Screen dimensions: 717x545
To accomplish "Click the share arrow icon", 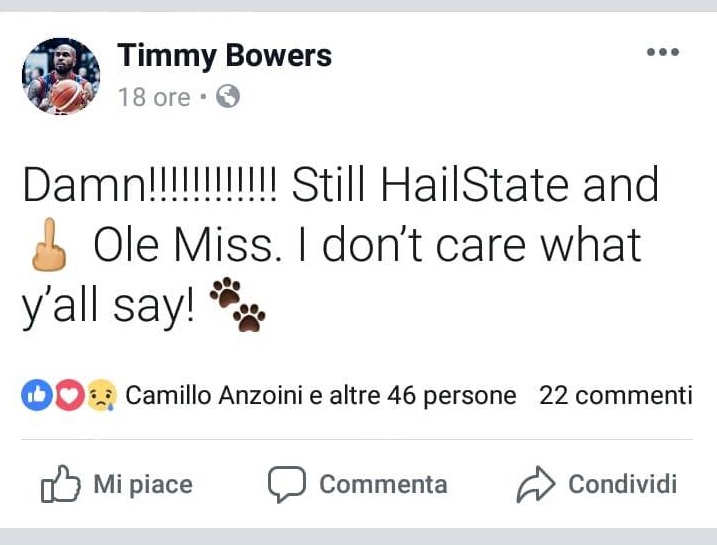I will [x=535, y=485].
